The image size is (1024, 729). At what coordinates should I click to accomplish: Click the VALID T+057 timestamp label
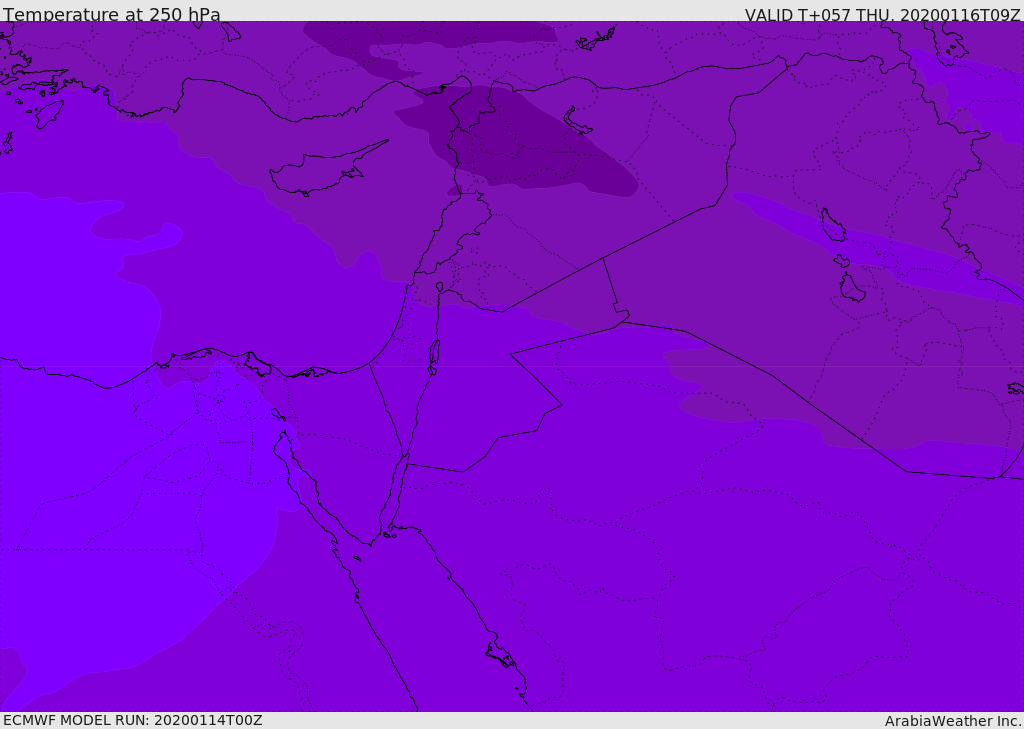pos(882,14)
